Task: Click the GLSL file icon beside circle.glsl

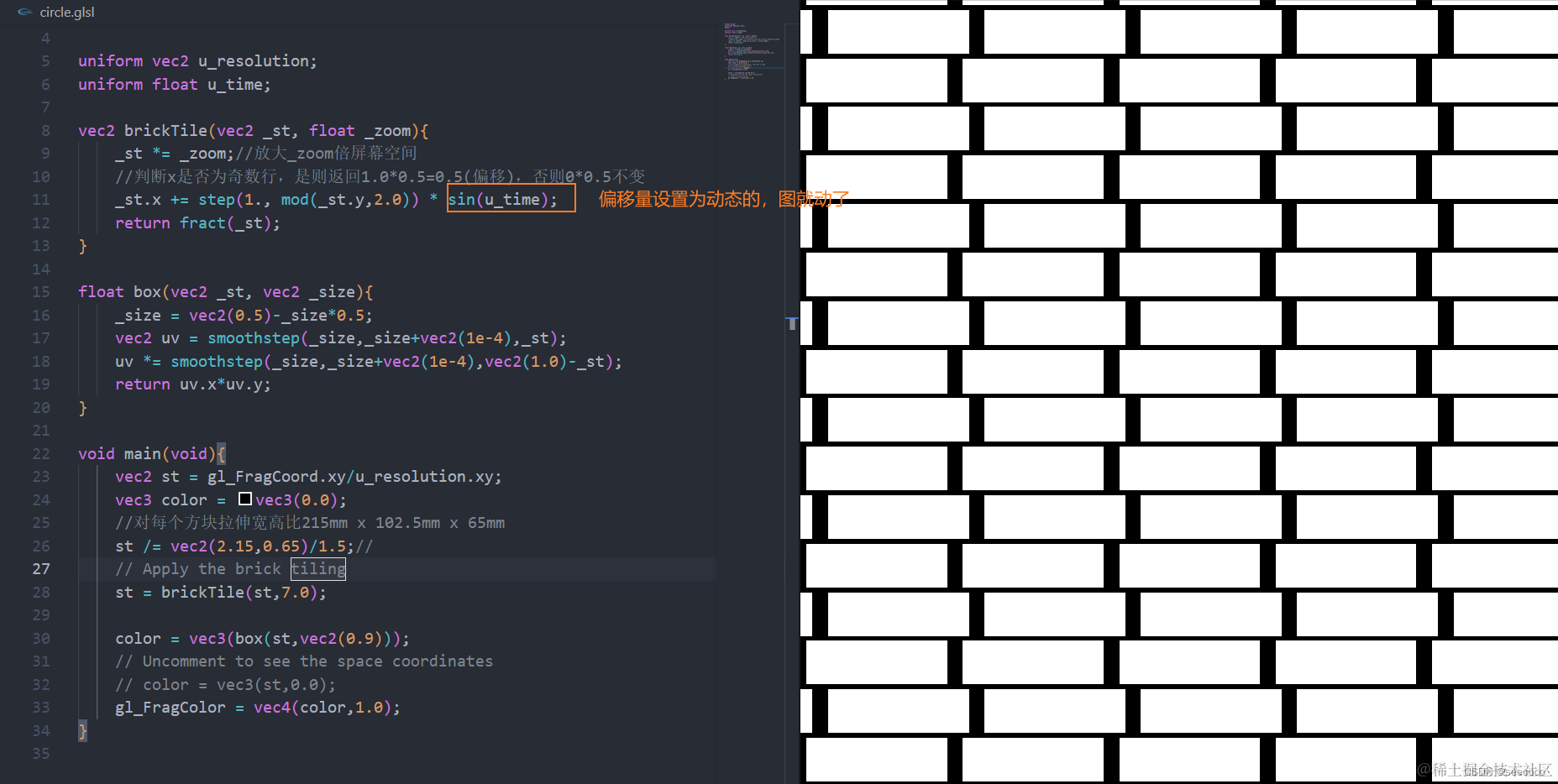Action: [x=25, y=12]
